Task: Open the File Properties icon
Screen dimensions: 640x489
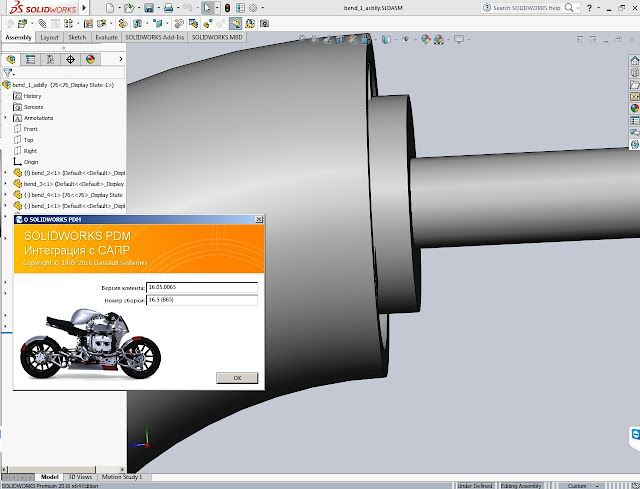Action: [240, 8]
